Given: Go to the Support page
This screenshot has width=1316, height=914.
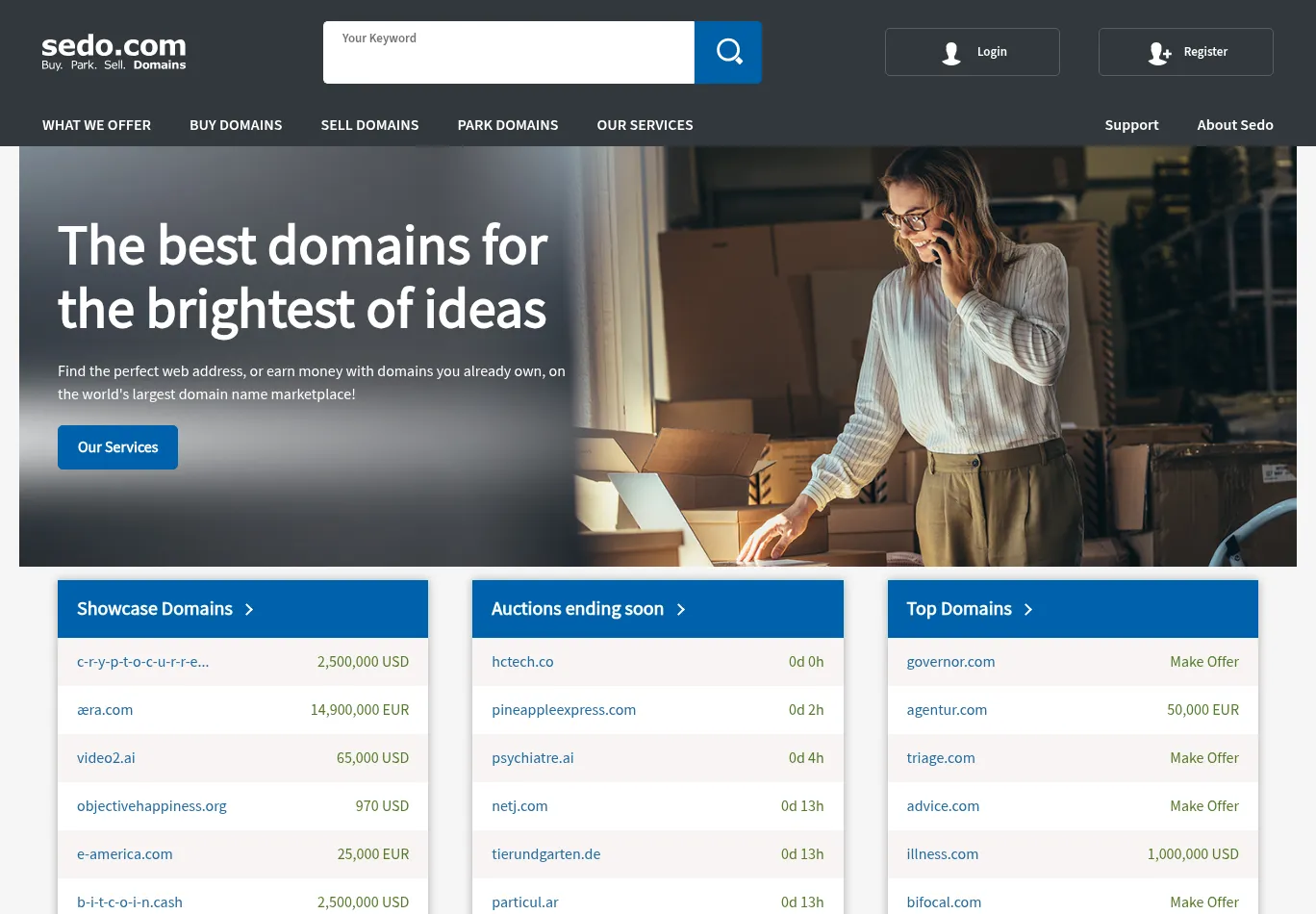Looking at the screenshot, I should pyautogui.click(x=1131, y=125).
